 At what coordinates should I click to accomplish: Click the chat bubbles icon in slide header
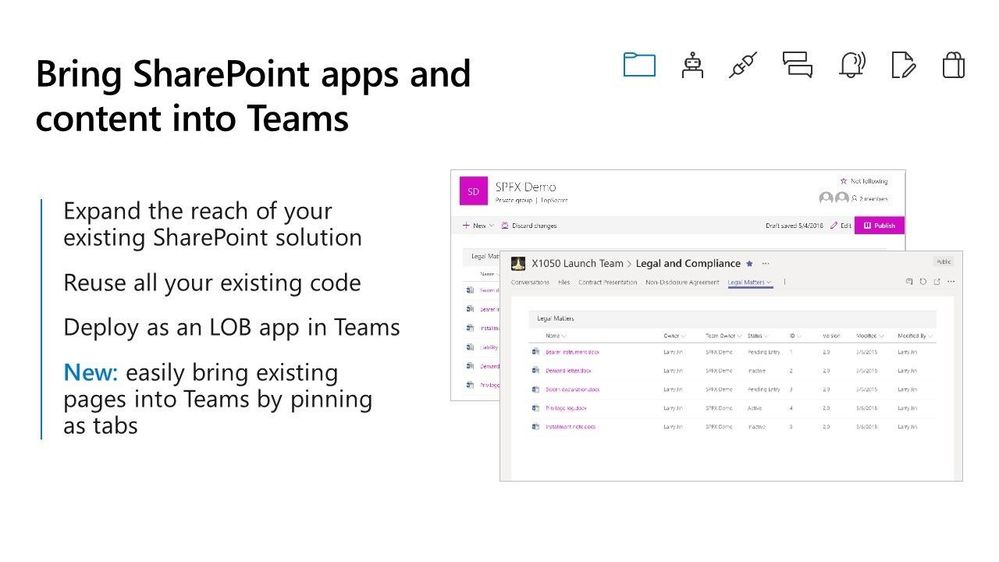pyautogui.click(x=797, y=65)
